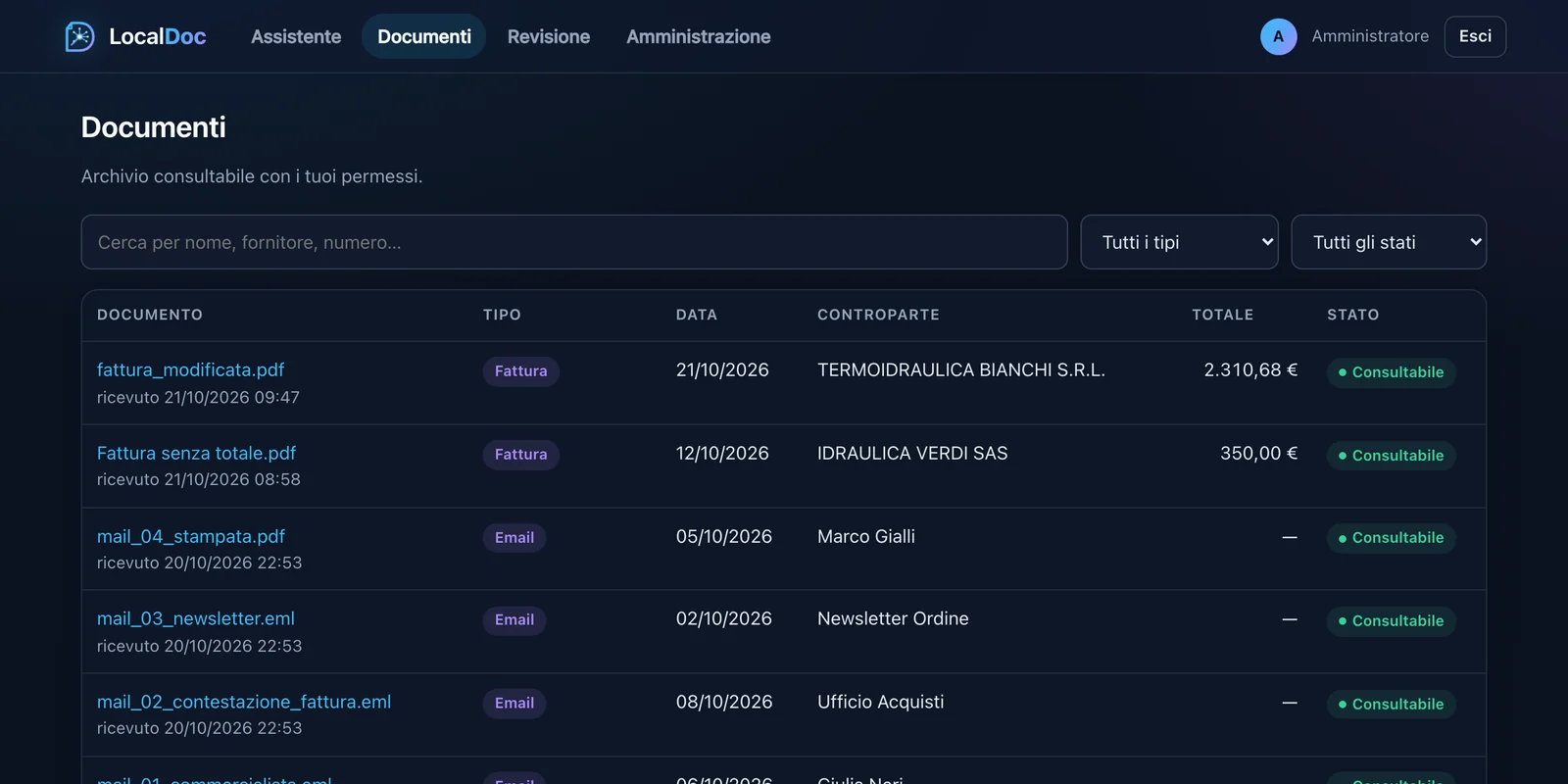The image size is (1568, 784).
Task: Click Newsletter Ordine counterparty cell
Action: click(x=893, y=618)
